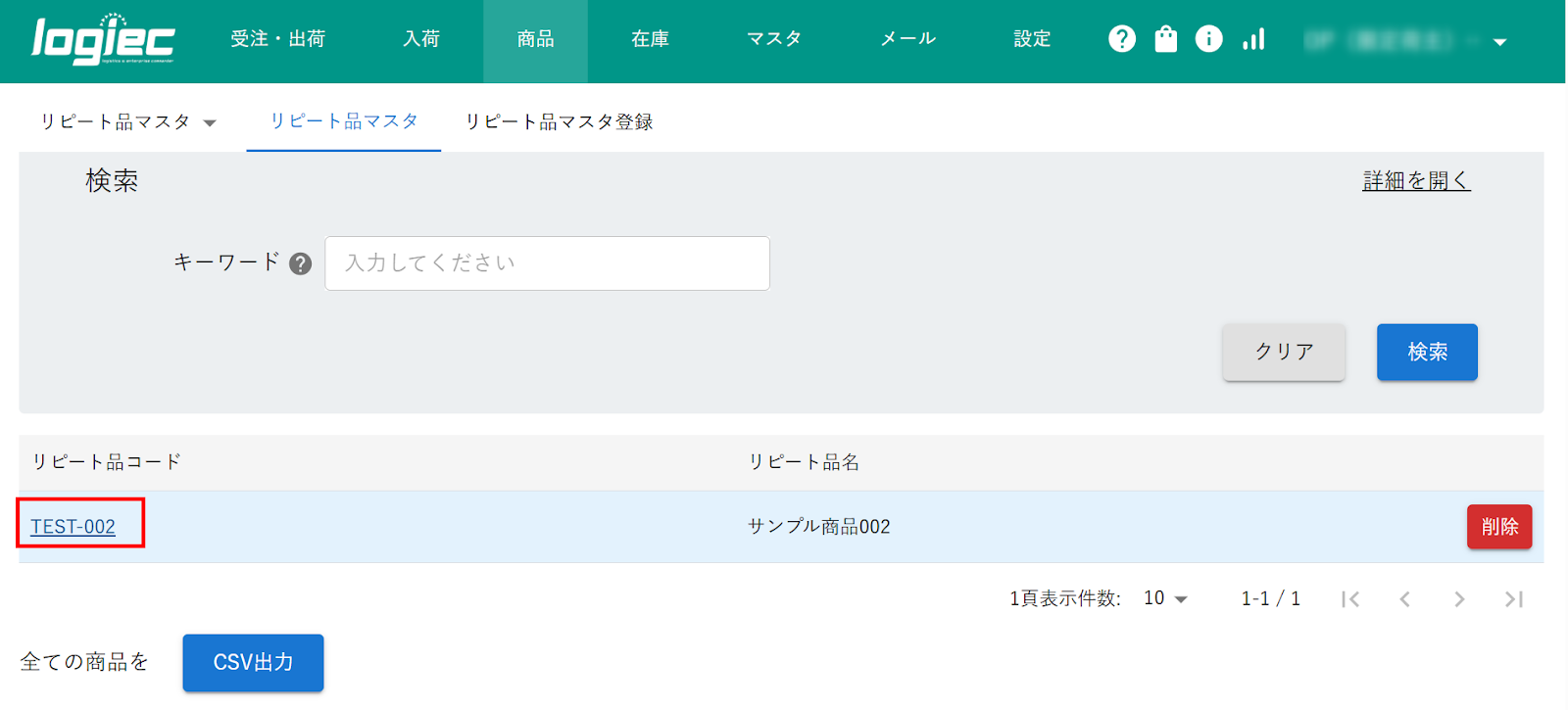1568x710 pixels.
Task: Open the TEST-002 item link
Action: point(73,527)
